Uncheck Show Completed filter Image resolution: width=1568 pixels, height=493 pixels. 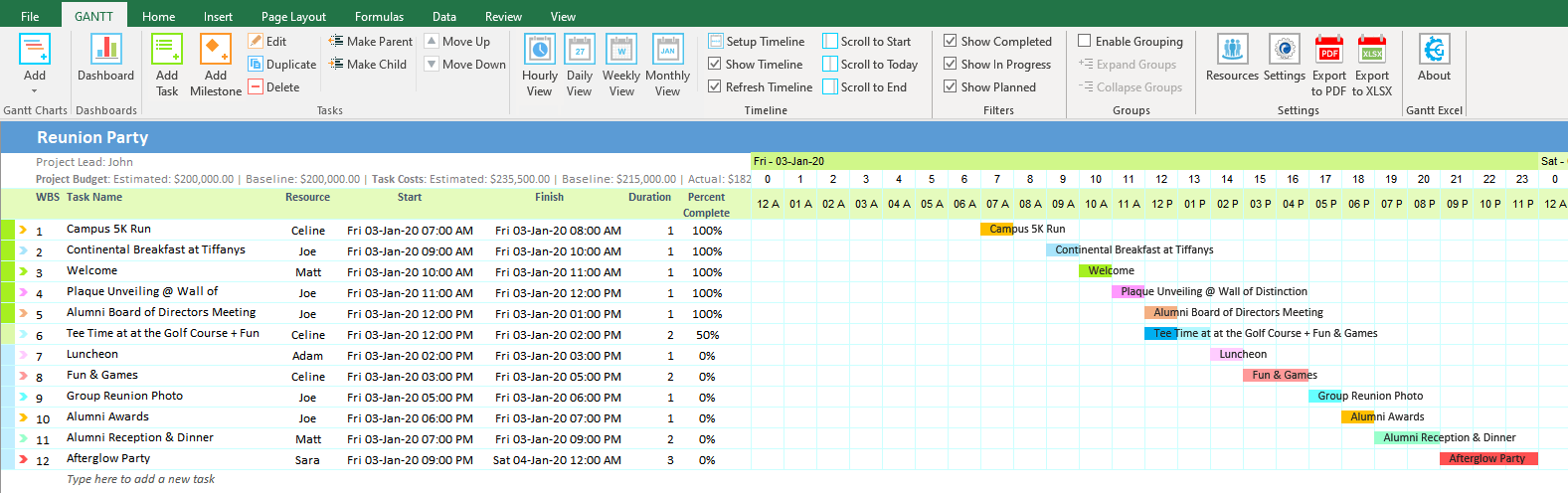[951, 41]
